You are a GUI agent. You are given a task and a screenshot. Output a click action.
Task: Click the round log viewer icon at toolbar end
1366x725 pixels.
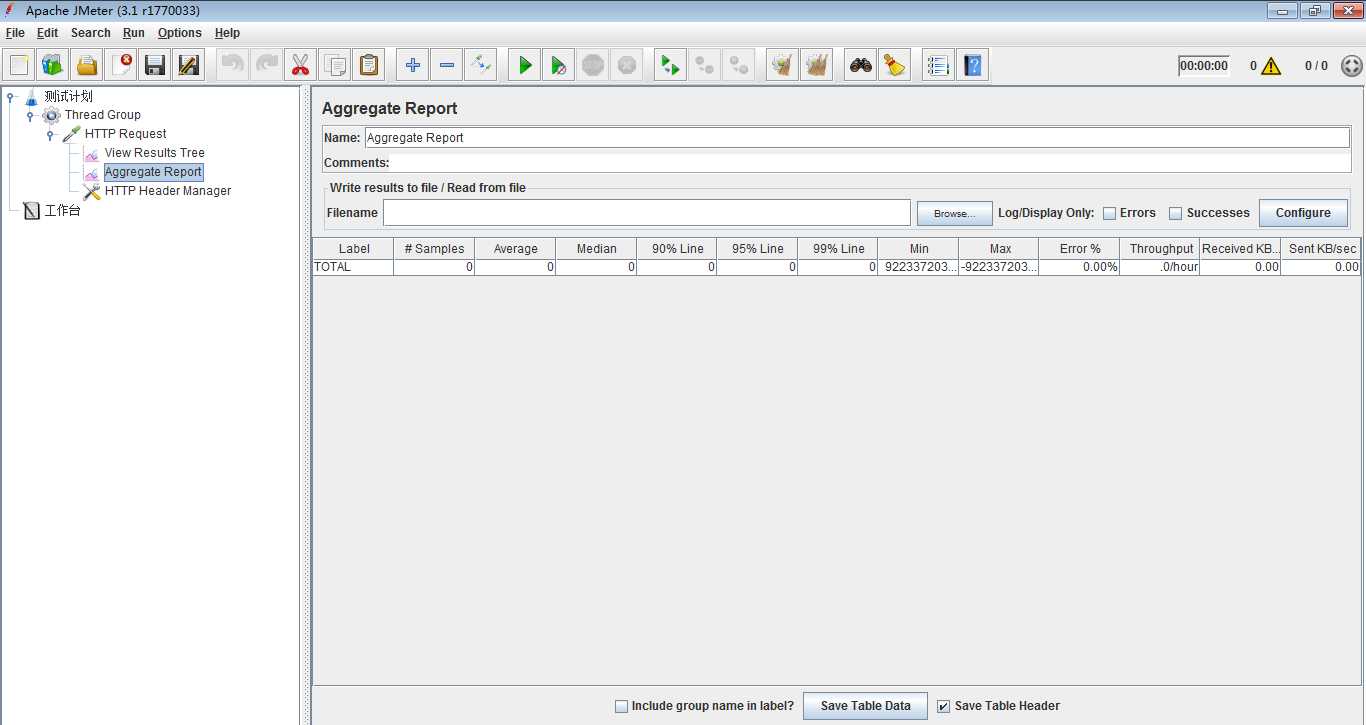tap(1351, 66)
